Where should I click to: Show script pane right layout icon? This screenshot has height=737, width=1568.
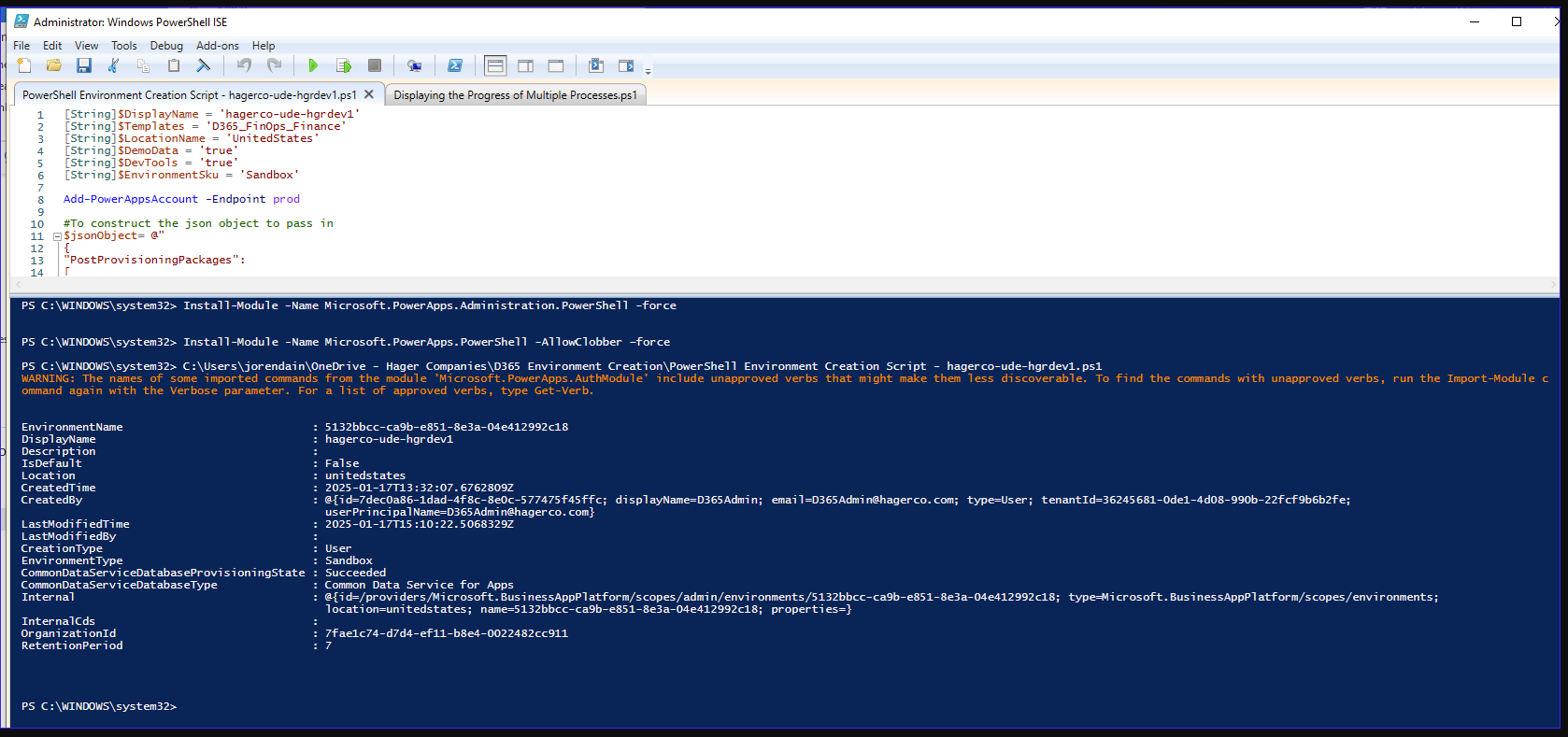click(x=526, y=65)
